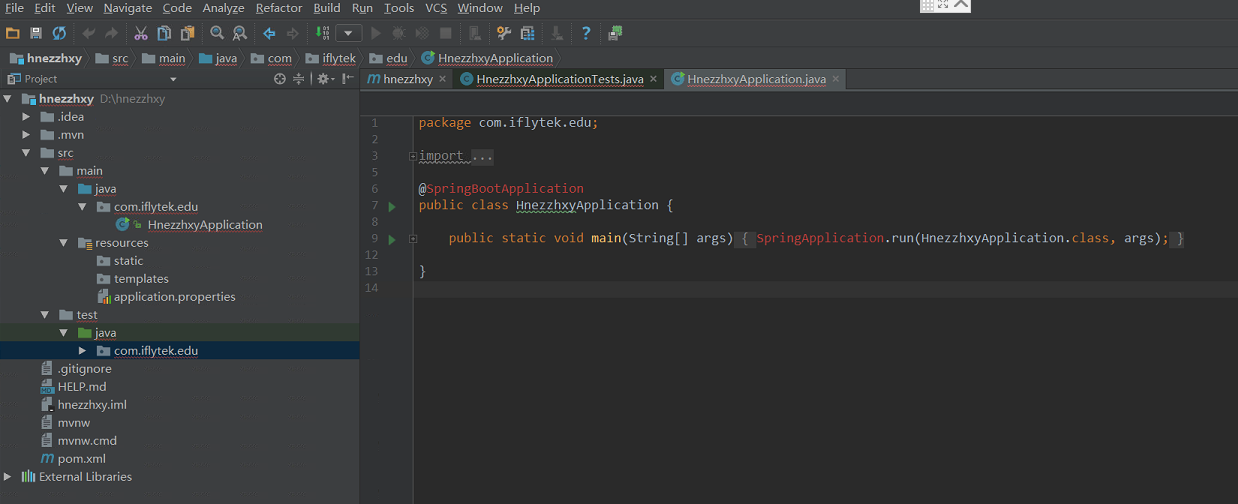This screenshot has height=504, width=1238.
Task: Open the Refactor menu
Action: coord(279,8)
